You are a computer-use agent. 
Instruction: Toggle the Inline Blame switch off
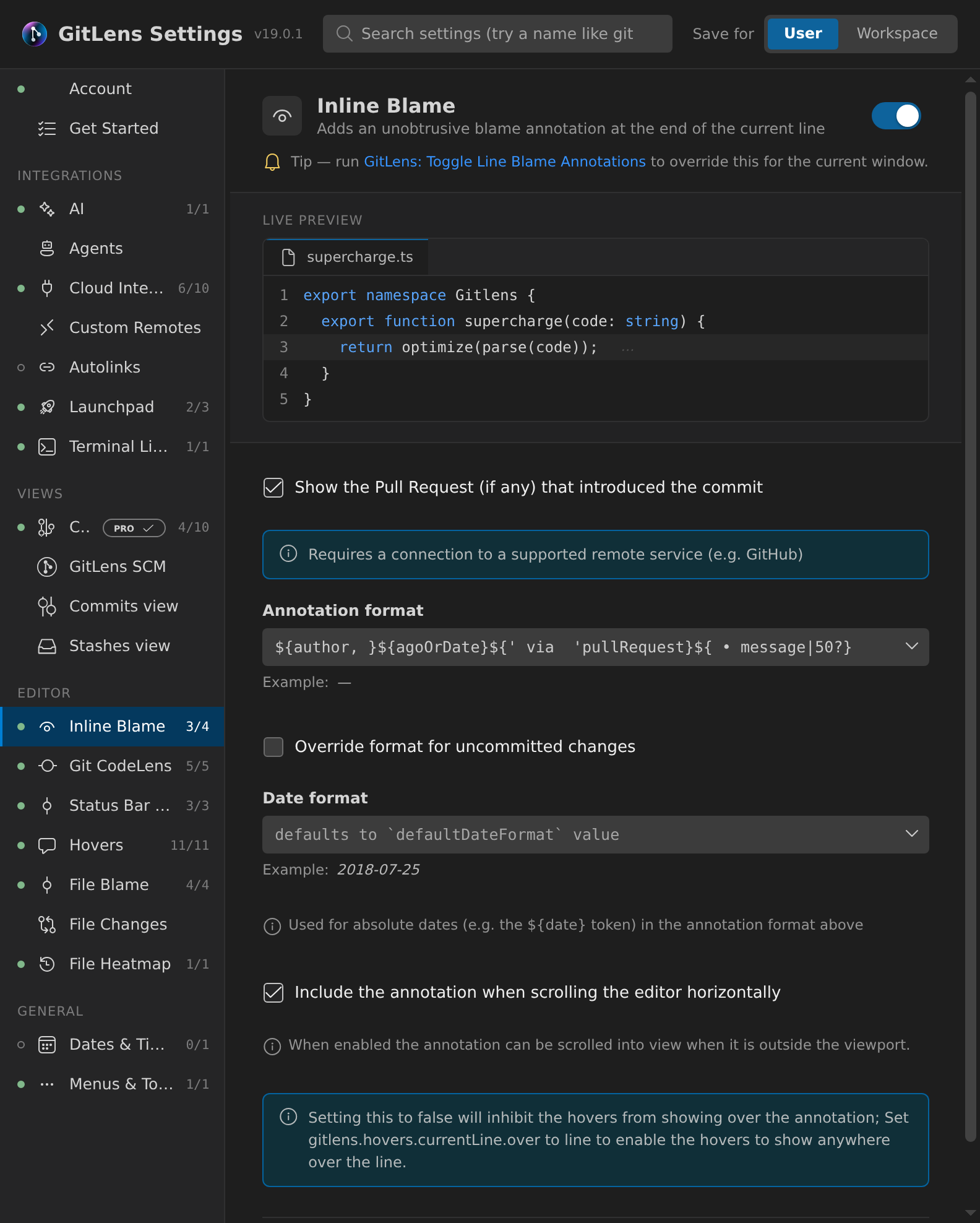[896, 116]
